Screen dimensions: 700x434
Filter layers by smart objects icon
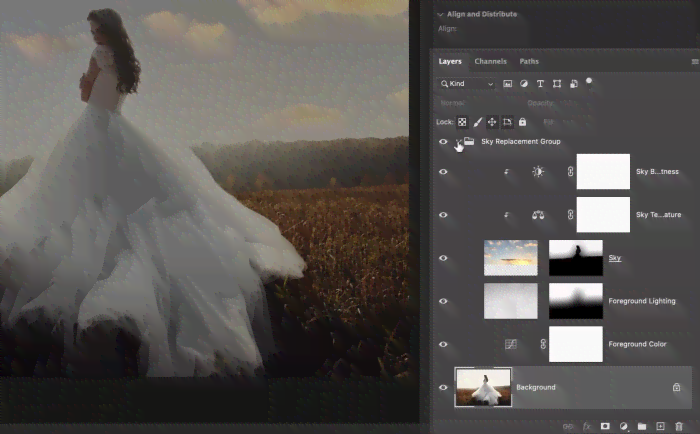click(574, 83)
